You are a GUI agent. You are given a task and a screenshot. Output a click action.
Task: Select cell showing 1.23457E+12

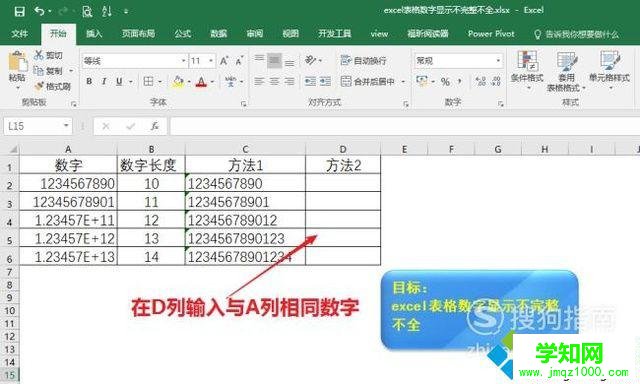(x=68, y=238)
